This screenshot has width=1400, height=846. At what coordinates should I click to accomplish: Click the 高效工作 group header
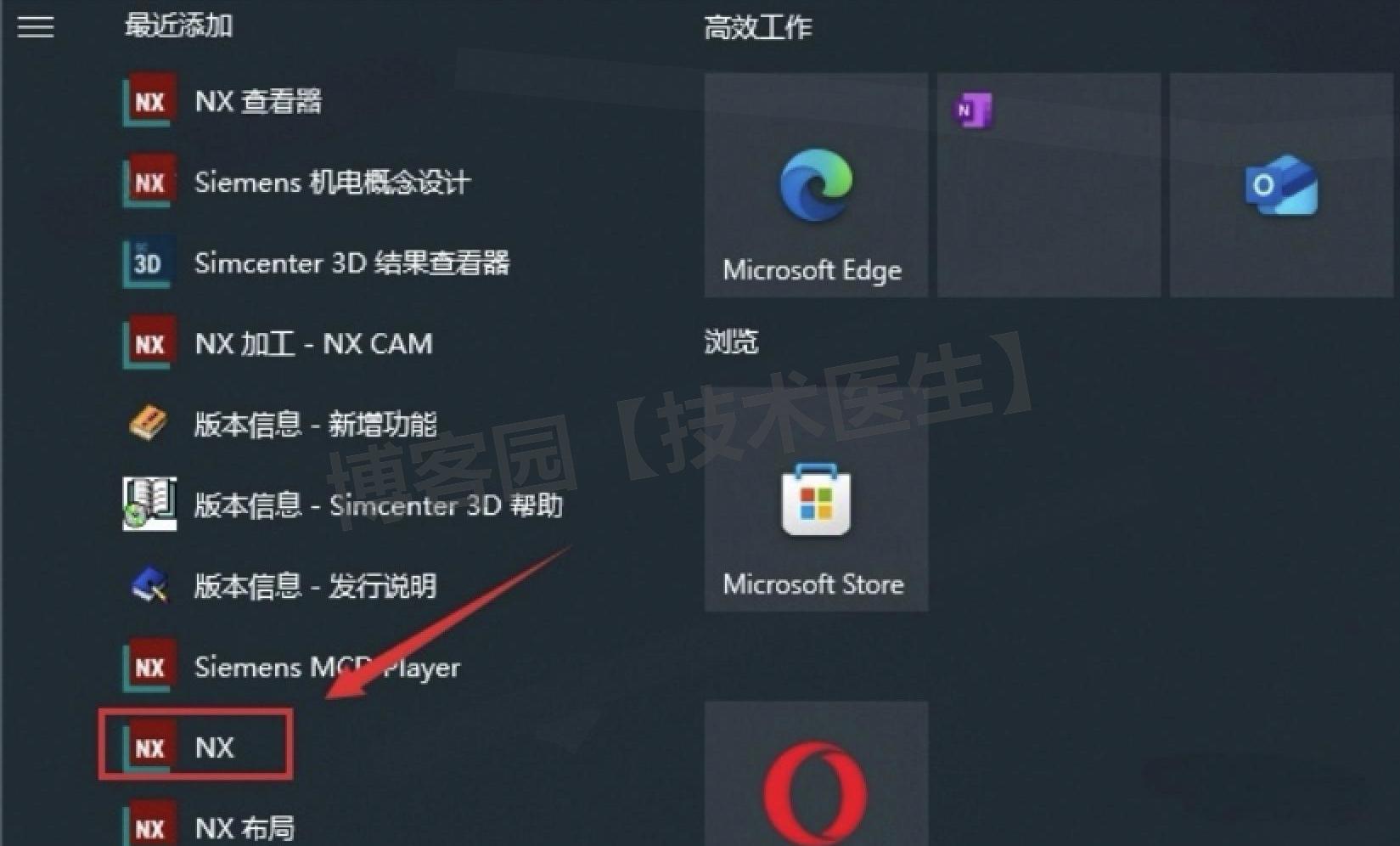(x=757, y=27)
